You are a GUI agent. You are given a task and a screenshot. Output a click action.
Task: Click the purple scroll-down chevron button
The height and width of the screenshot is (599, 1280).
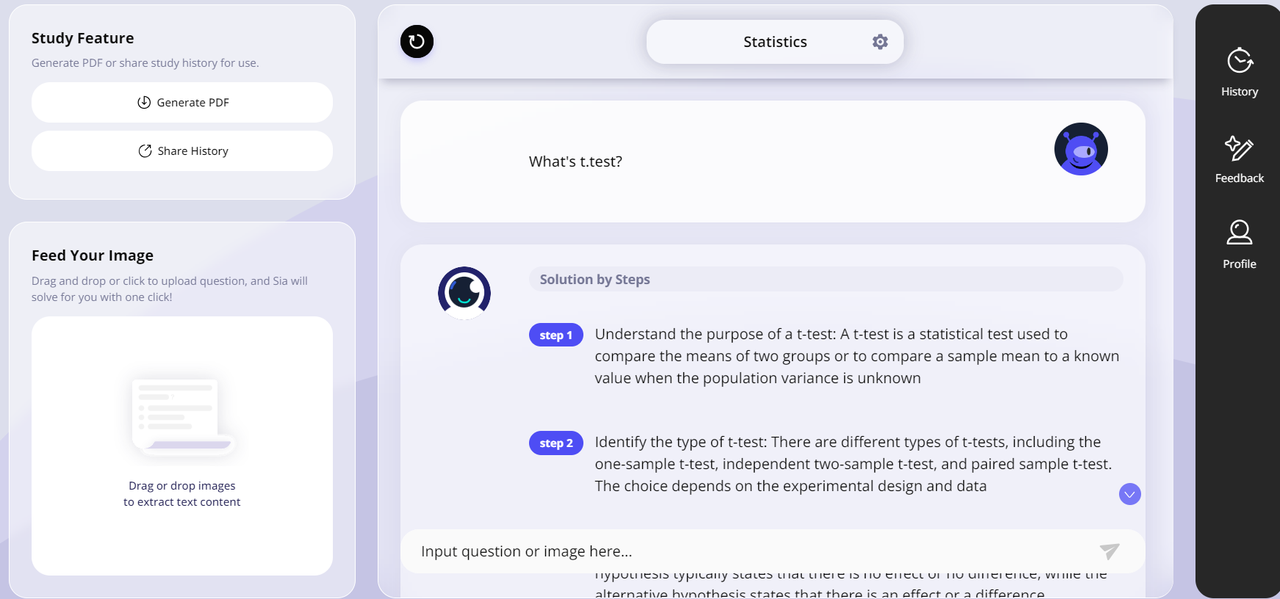[x=1130, y=494]
